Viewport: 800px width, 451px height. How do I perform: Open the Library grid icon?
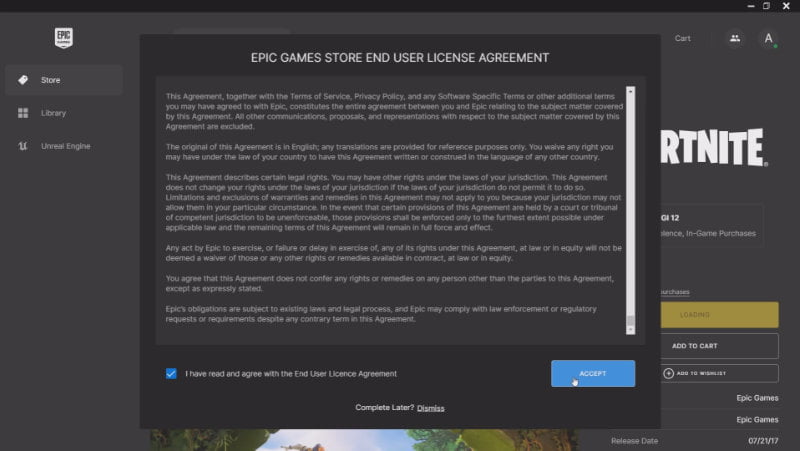(x=23, y=113)
